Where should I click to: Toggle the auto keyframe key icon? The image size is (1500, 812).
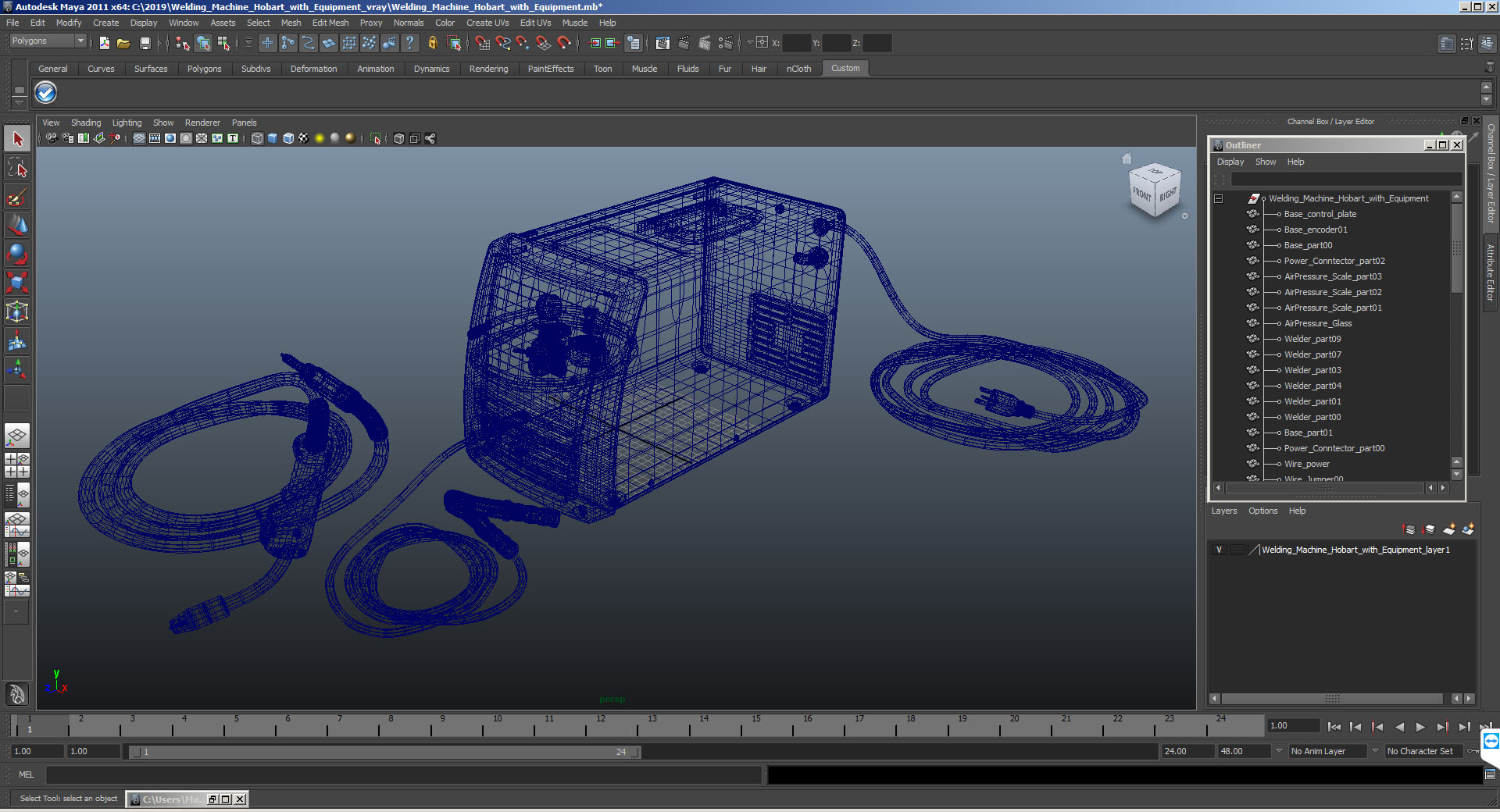[1473, 751]
